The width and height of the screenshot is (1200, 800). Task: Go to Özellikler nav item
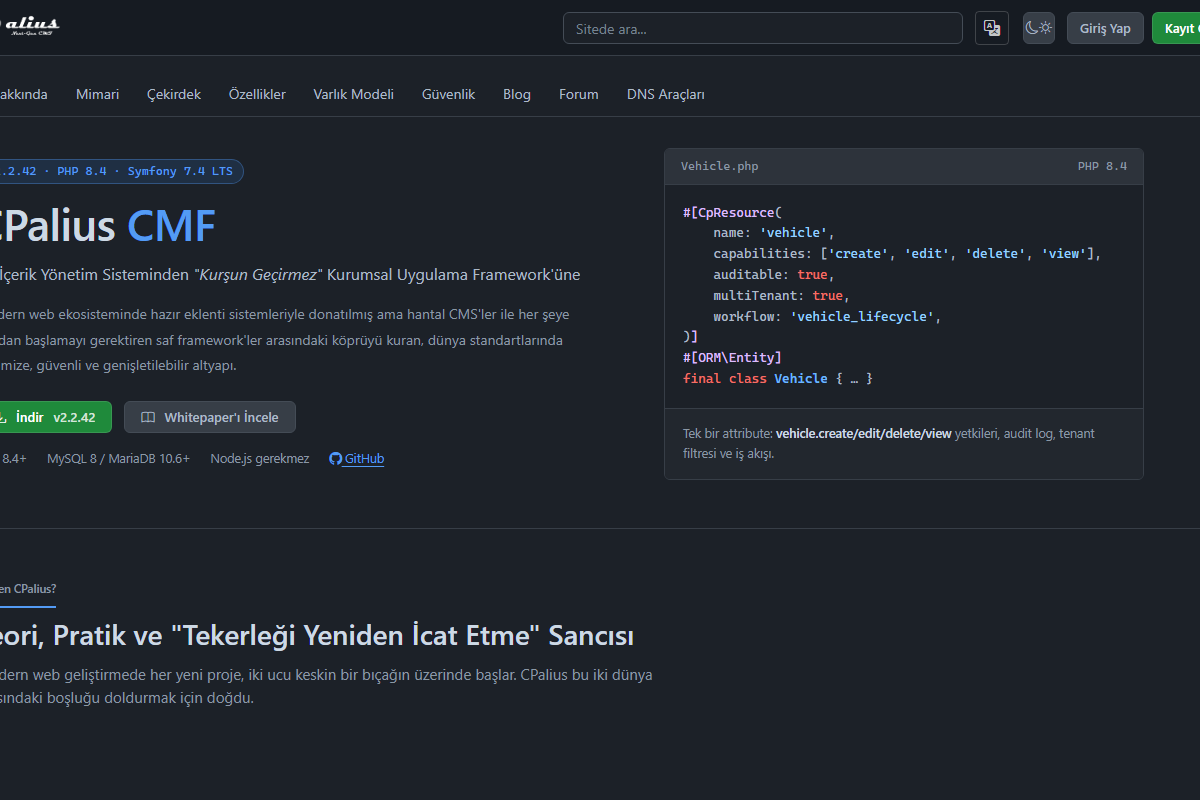click(x=257, y=94)
